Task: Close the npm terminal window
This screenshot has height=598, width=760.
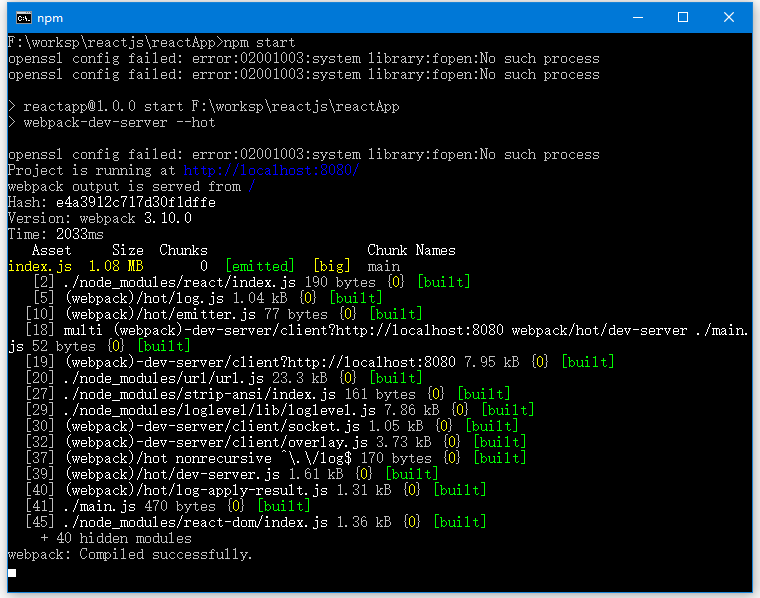Action: (729, 17)
